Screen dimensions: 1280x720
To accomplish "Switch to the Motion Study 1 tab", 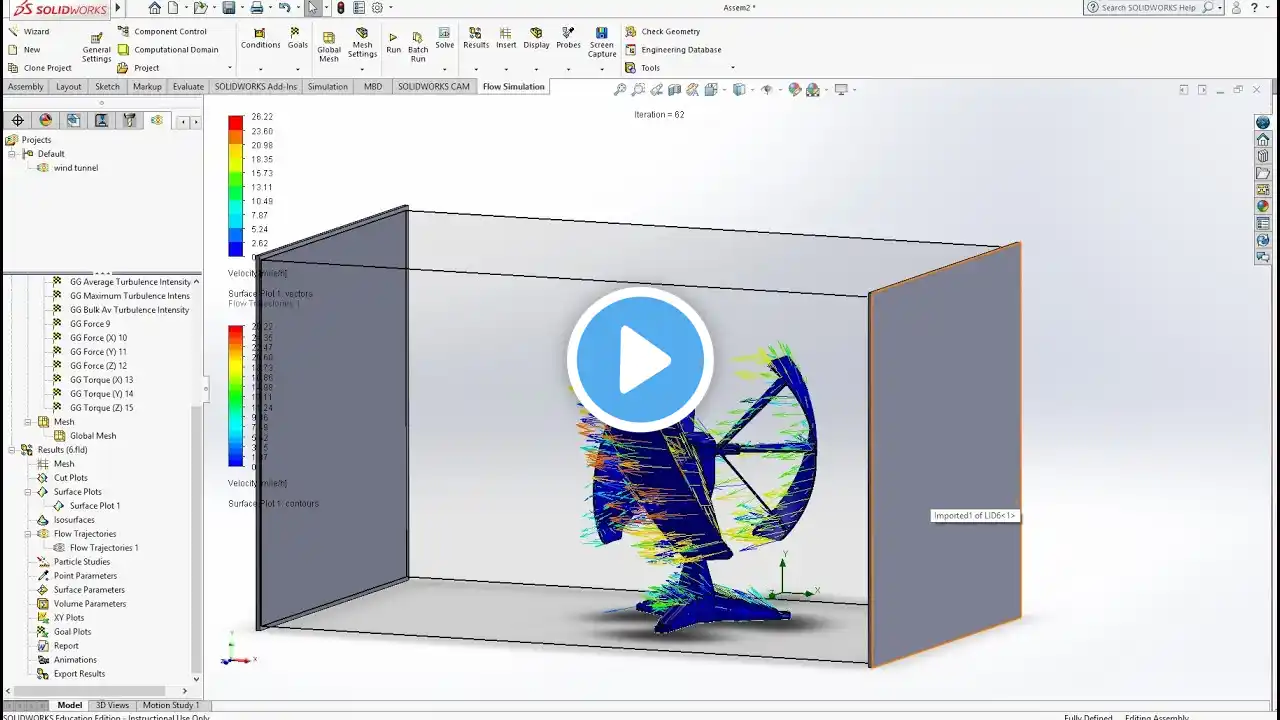I will coord(170,705).
